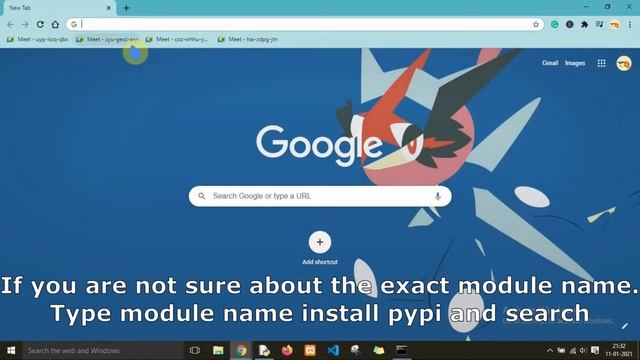Image resolution: width=640 pixels, height=360 pixels.
Task: Open the command prompt on taskbar
Action: [x=401, y=350]
